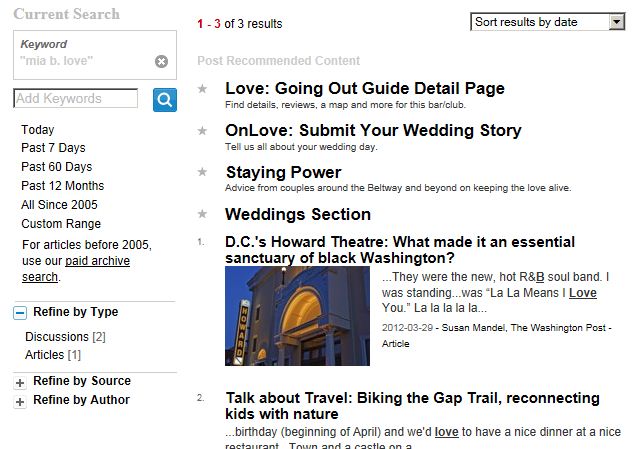Click the underlined love in the Travel snippet
Viewport: 635px width, 449px height.
[x=446, y=432]
